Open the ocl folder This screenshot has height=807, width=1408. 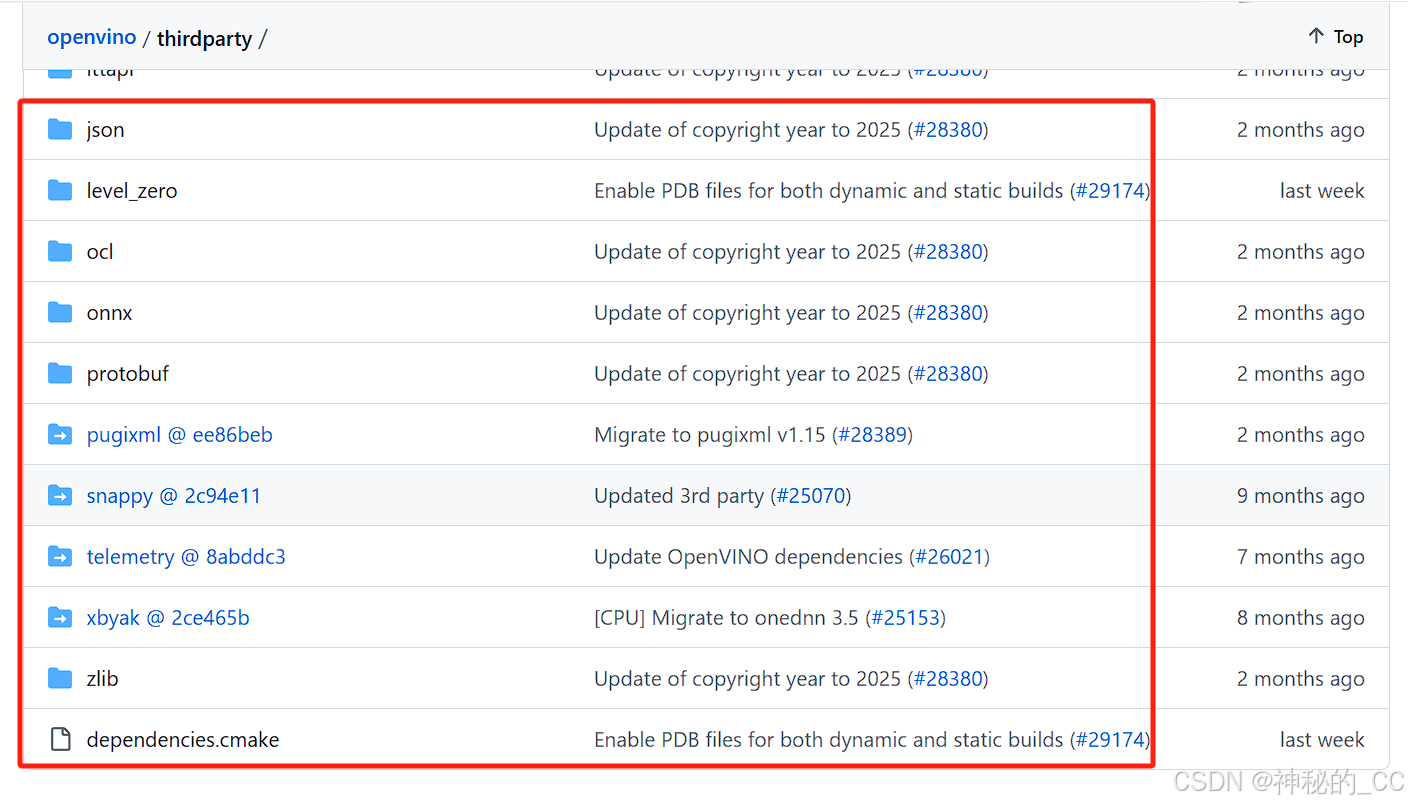pos(100,252)
